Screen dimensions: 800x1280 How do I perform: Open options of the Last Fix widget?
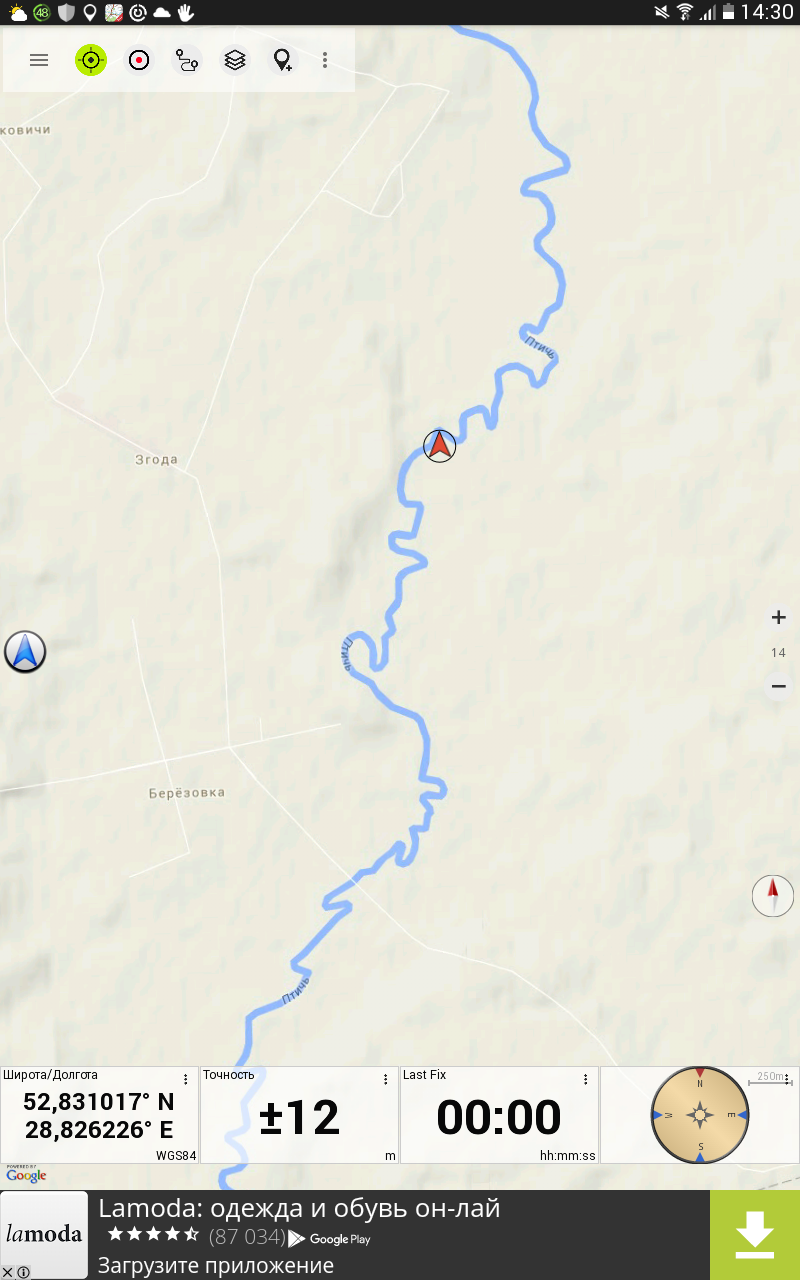(x=586, y=1080)
